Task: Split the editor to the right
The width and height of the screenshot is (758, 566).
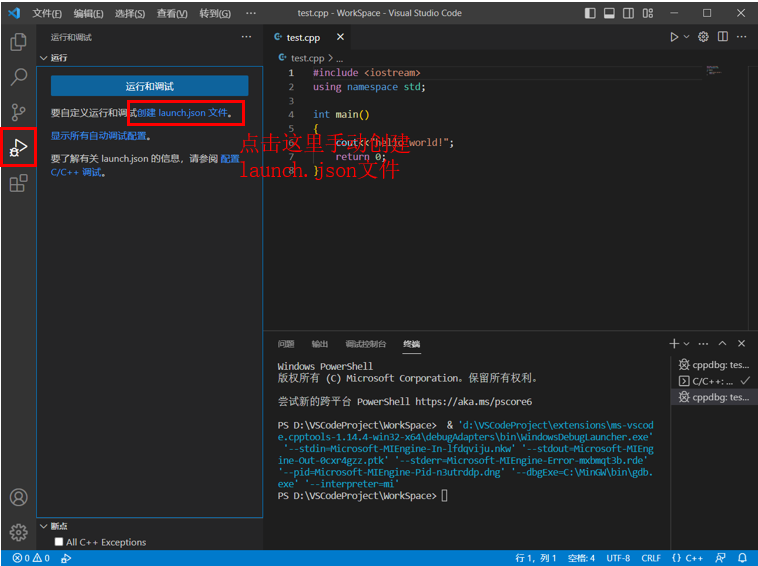Action: (723, 37)
